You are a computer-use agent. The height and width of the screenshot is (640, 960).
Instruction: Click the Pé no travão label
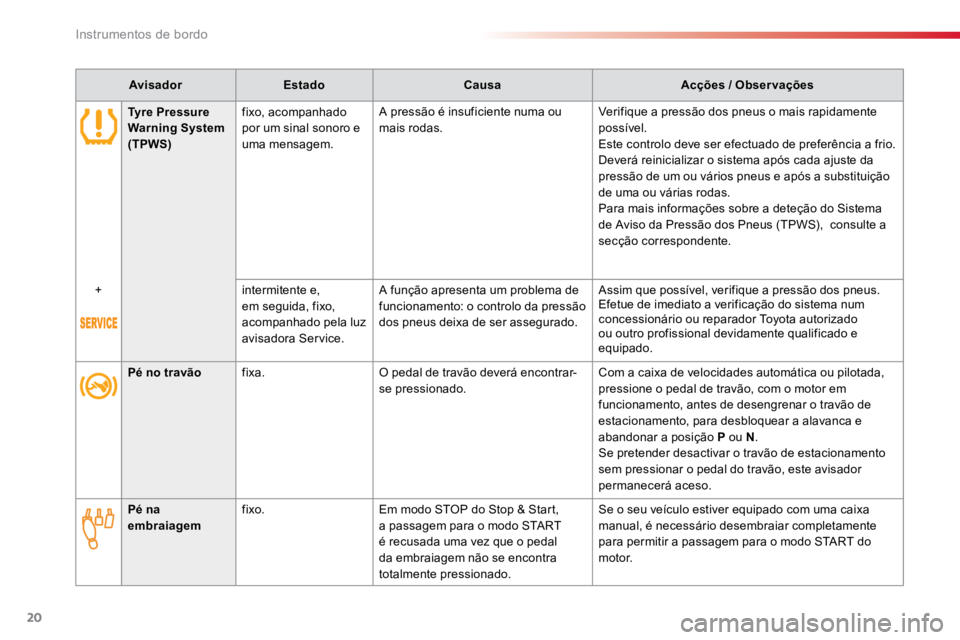pyautogui.click(x=164, y=372)
